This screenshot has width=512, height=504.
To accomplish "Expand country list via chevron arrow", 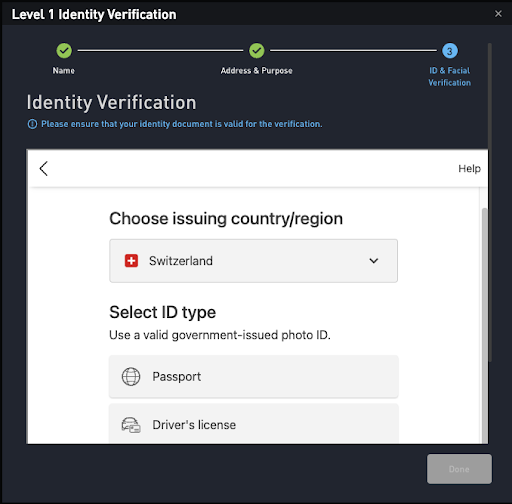I will (x=374, y=261).
